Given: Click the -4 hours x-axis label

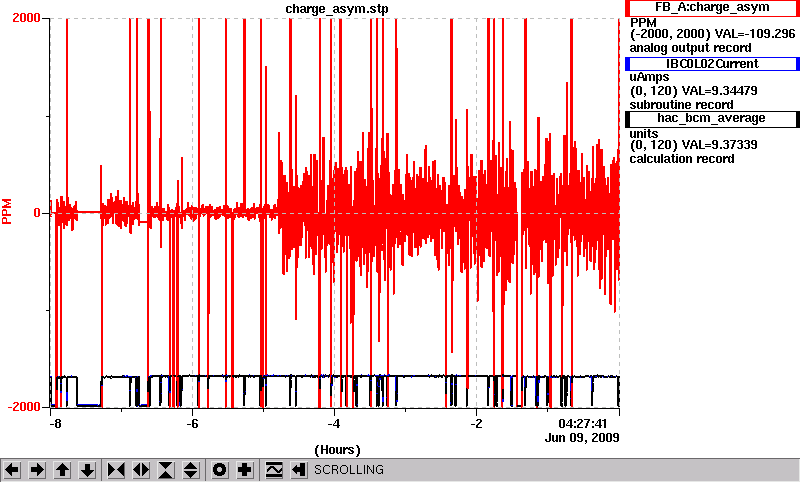Looking at the screenshot, I should (333, 424).
